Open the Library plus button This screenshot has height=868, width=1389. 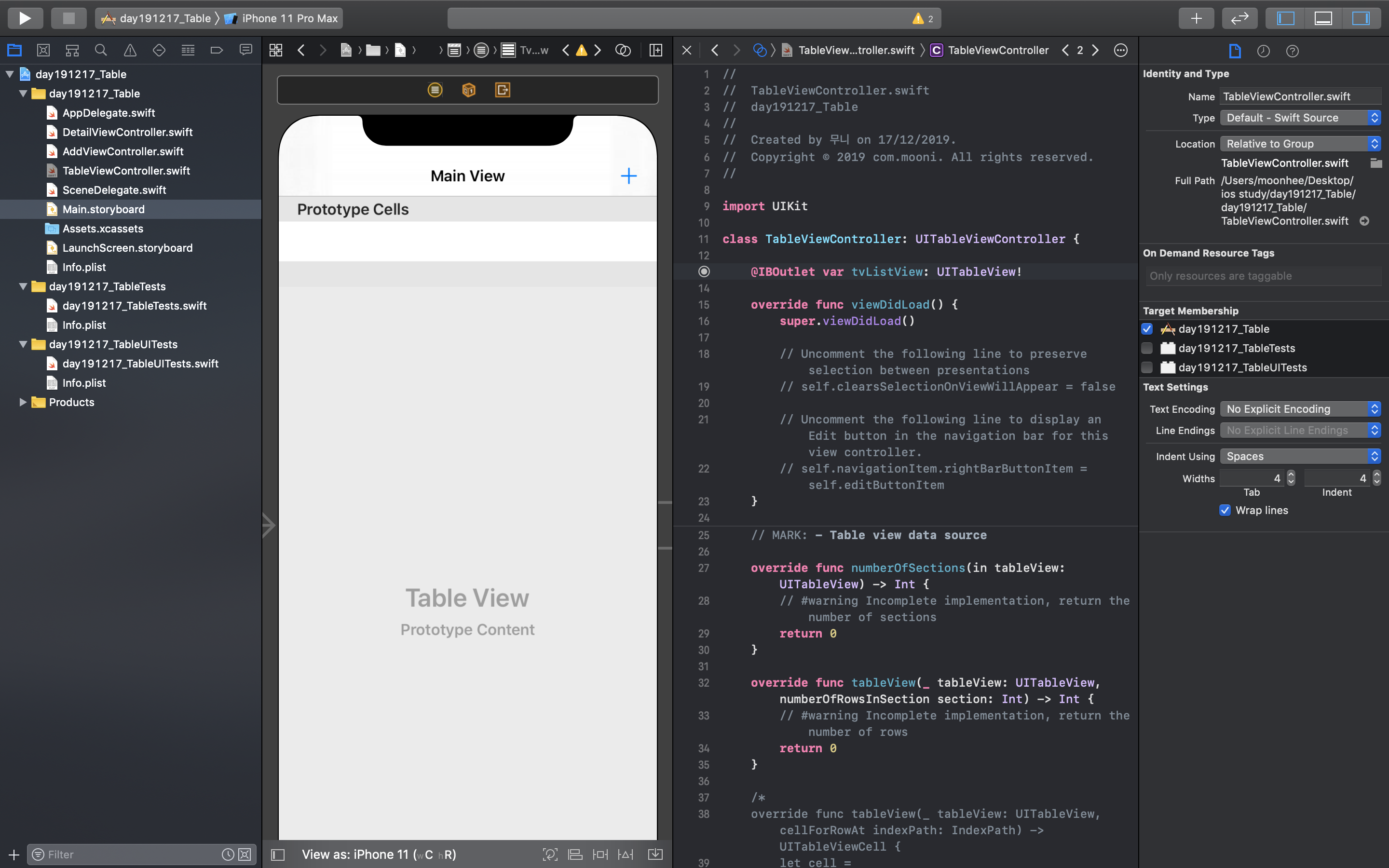pyautogui.click(x=1196, y=18)
